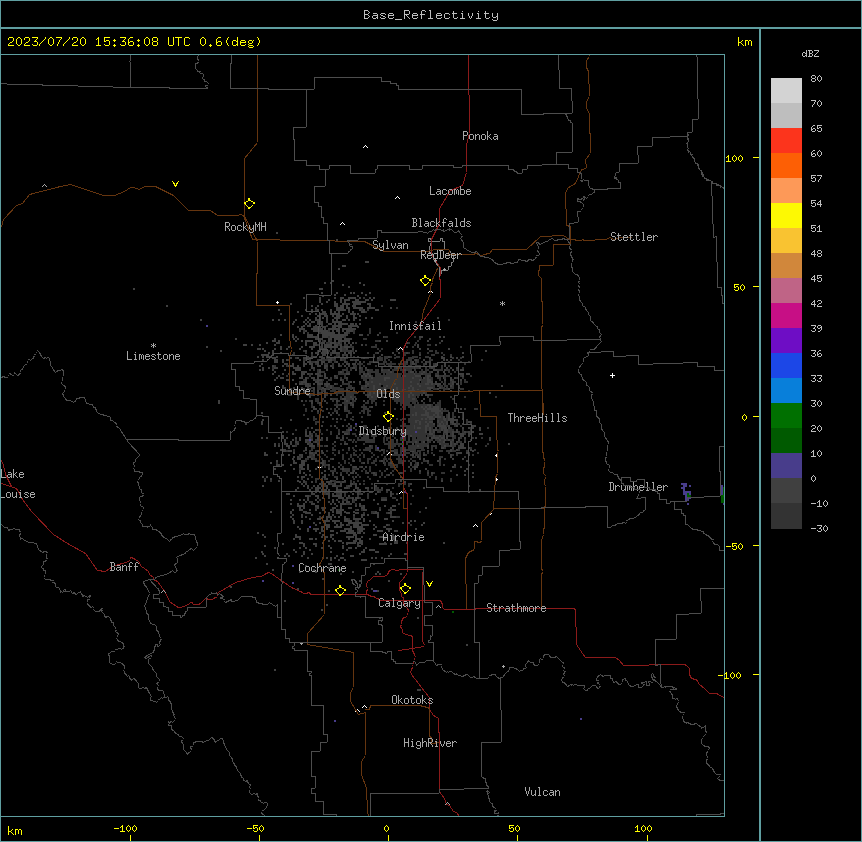Click the Didsbury label
This screenshot has height=842, width=862.
(x=383, y=431)
